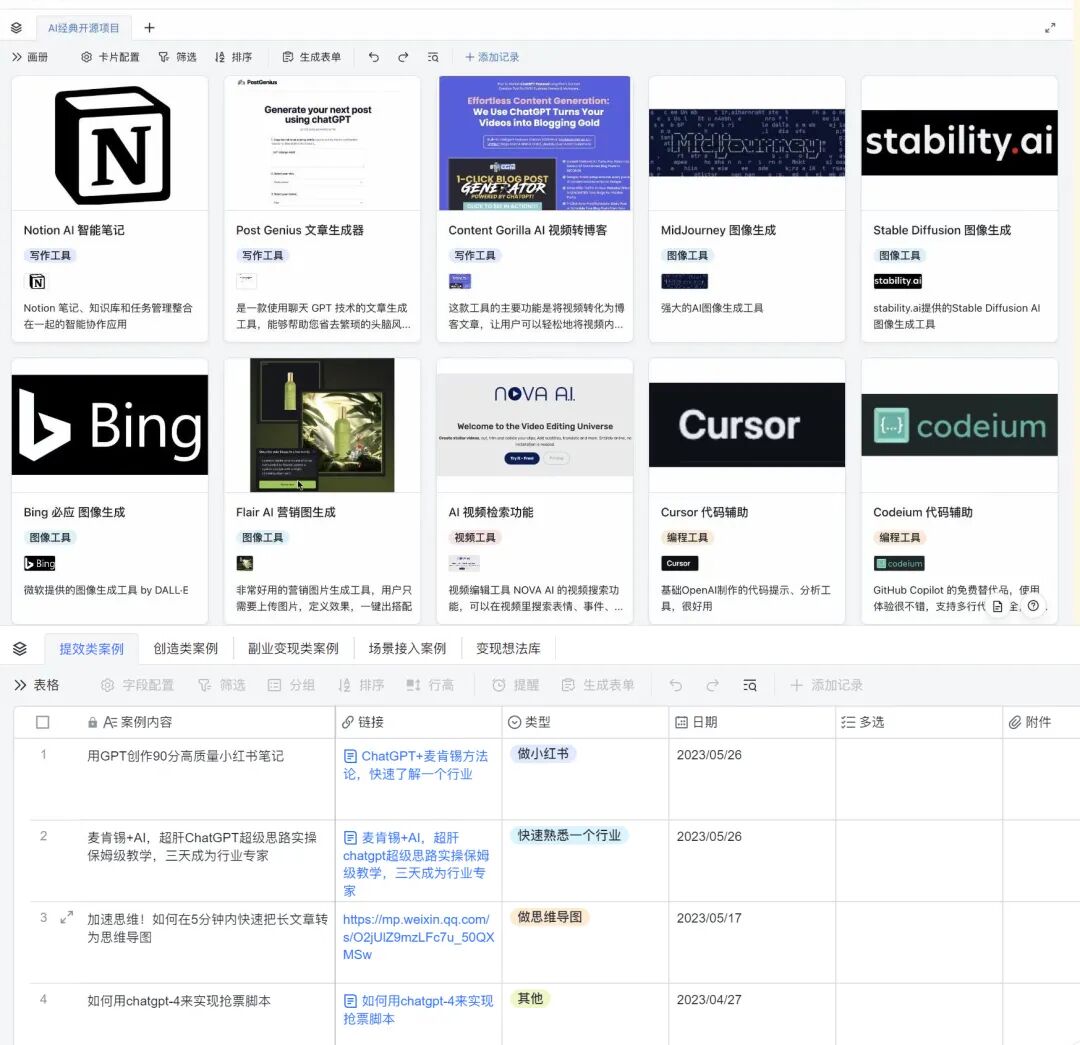Expand the 画册 view switcher
The width and height of the screenshot is (1080, 1045).
point(30,57)
